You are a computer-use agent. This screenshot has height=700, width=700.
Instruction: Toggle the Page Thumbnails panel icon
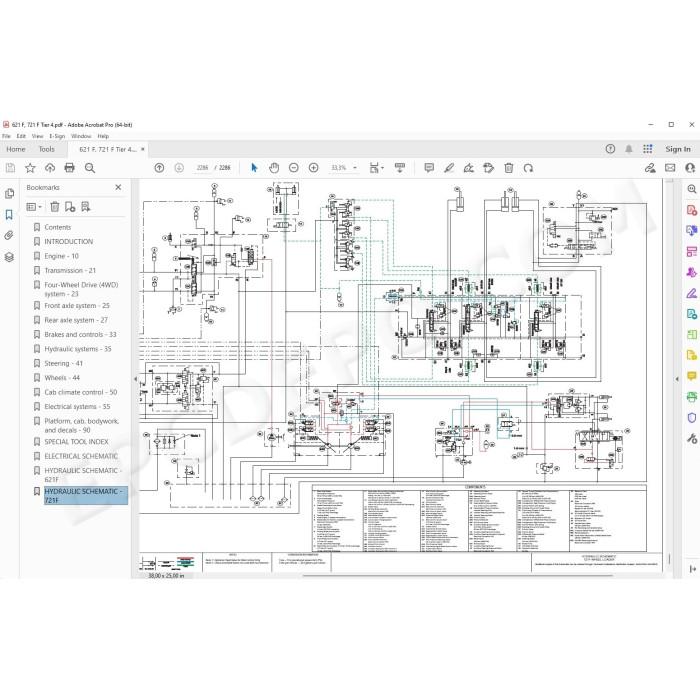pyautogui.click(x=9, y=194)
